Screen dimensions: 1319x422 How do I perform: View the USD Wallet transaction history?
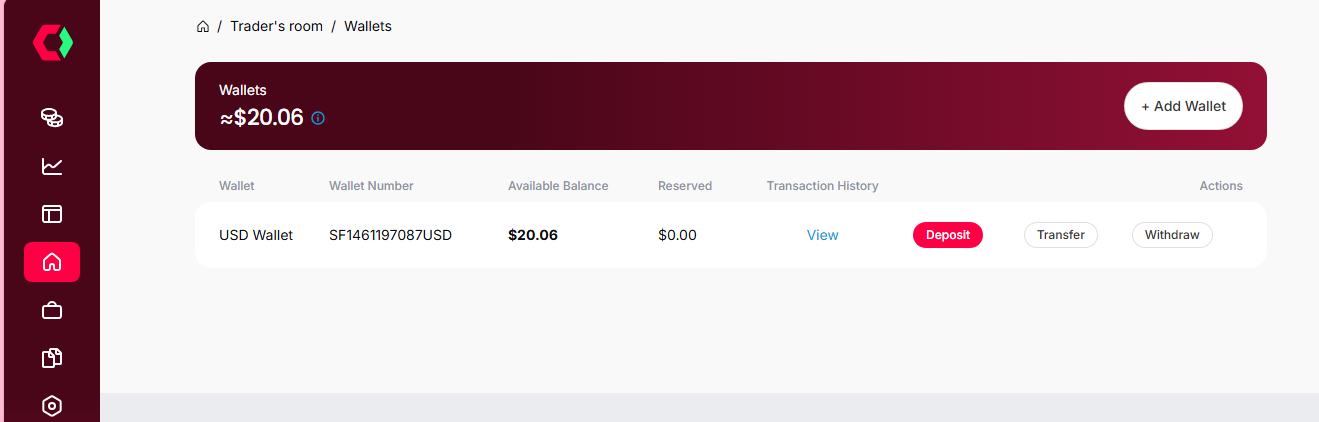822,235
